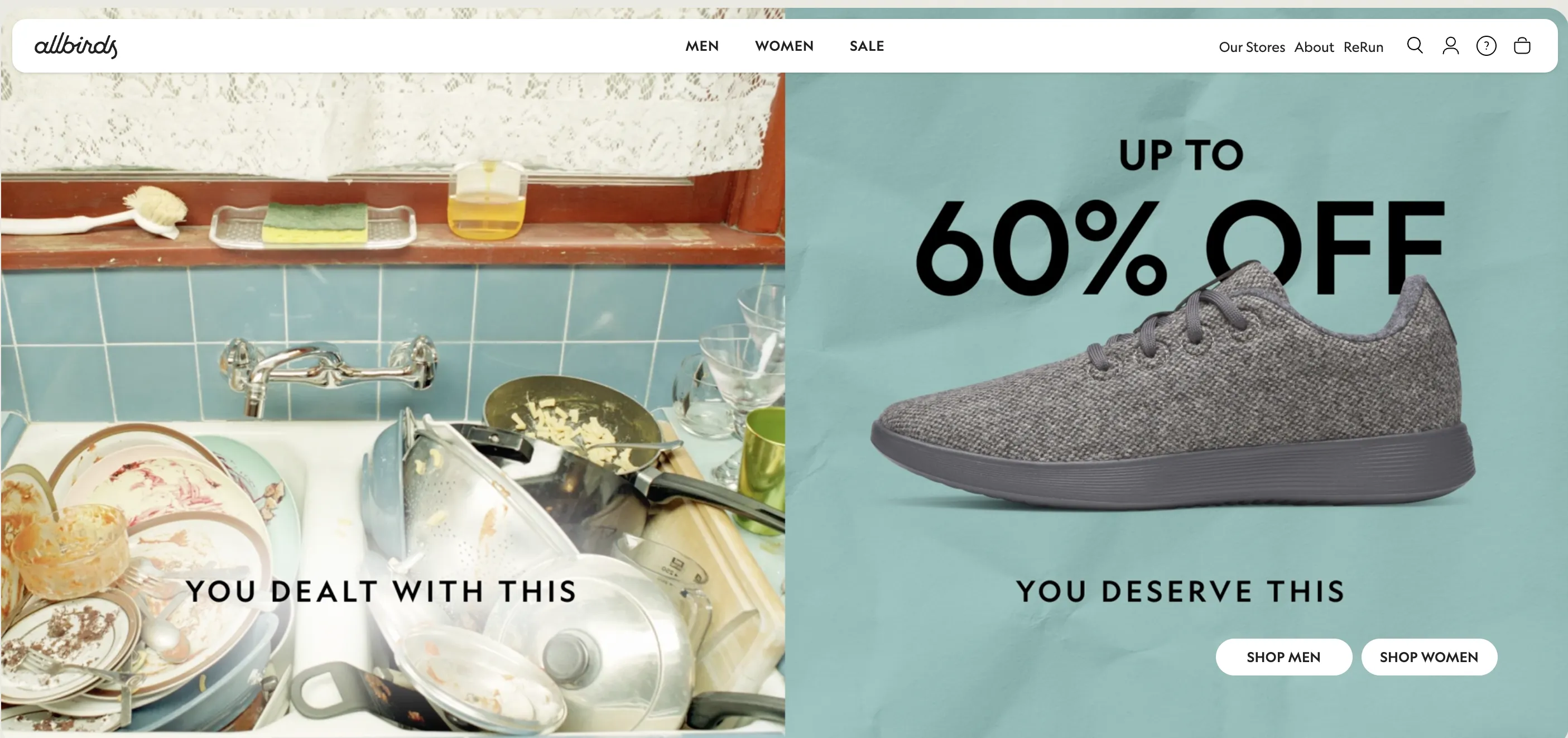Click the 60% OFF headline text
This screenshot has width=1568, height=738.
coord(1180,247)
